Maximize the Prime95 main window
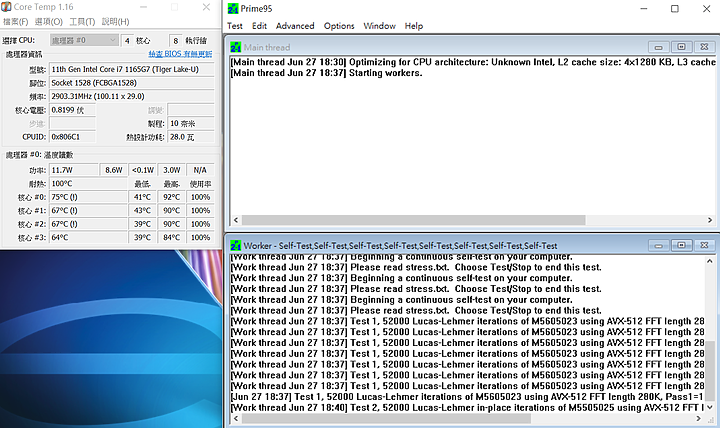This screenshot has width=720, height=428. 675,9
